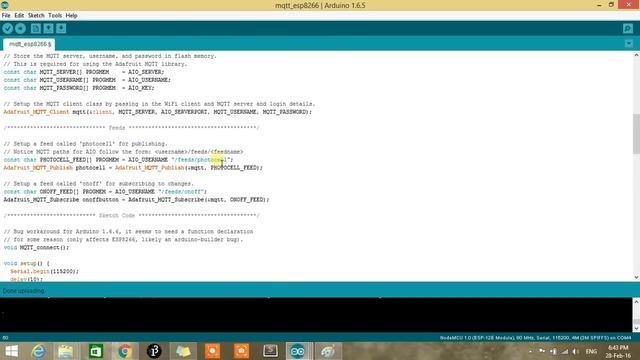Click the 'Feeds' section comment divider

coord(131,128)
